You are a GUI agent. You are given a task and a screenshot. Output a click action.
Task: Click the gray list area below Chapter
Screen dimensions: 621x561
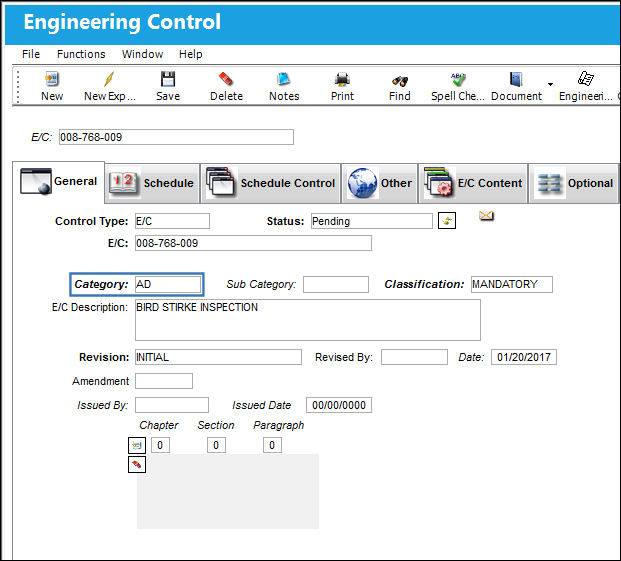point(228,491)
